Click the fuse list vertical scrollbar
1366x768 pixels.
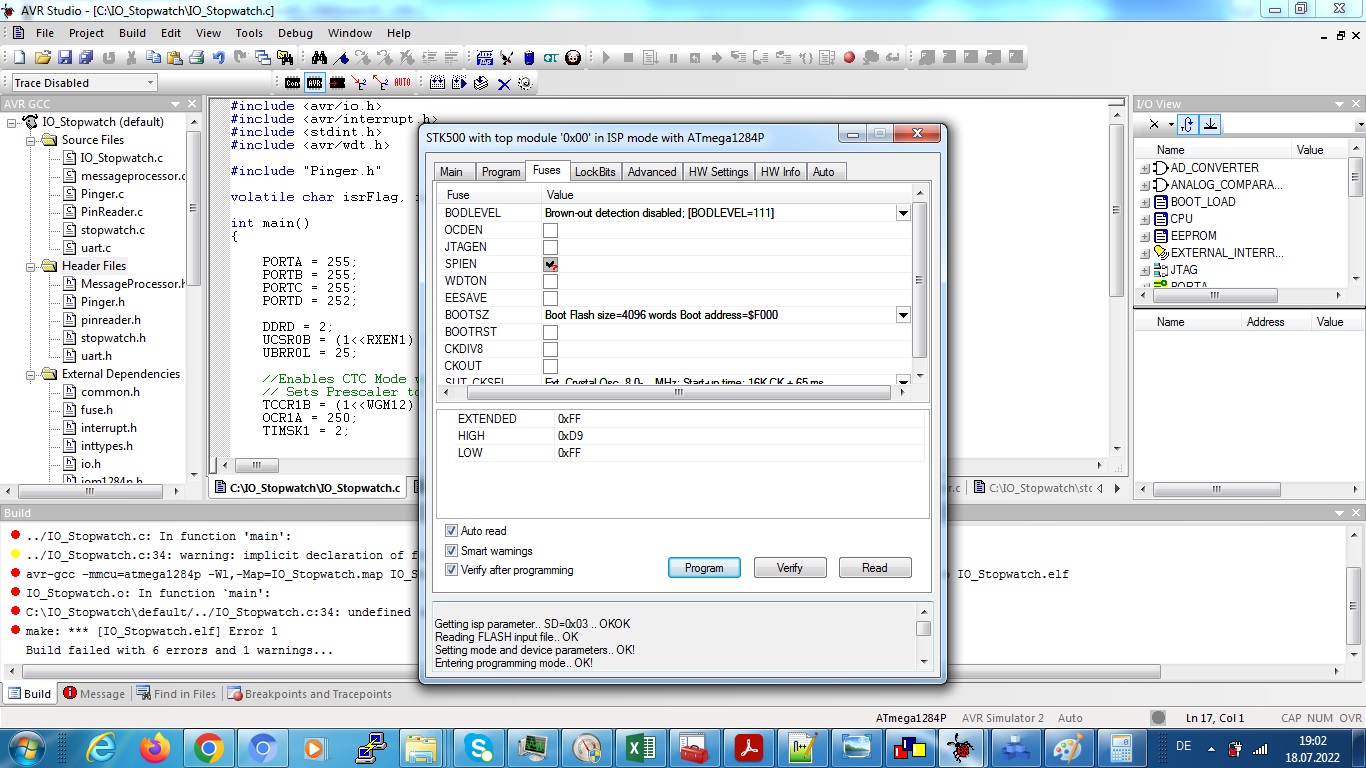(920, 280)
